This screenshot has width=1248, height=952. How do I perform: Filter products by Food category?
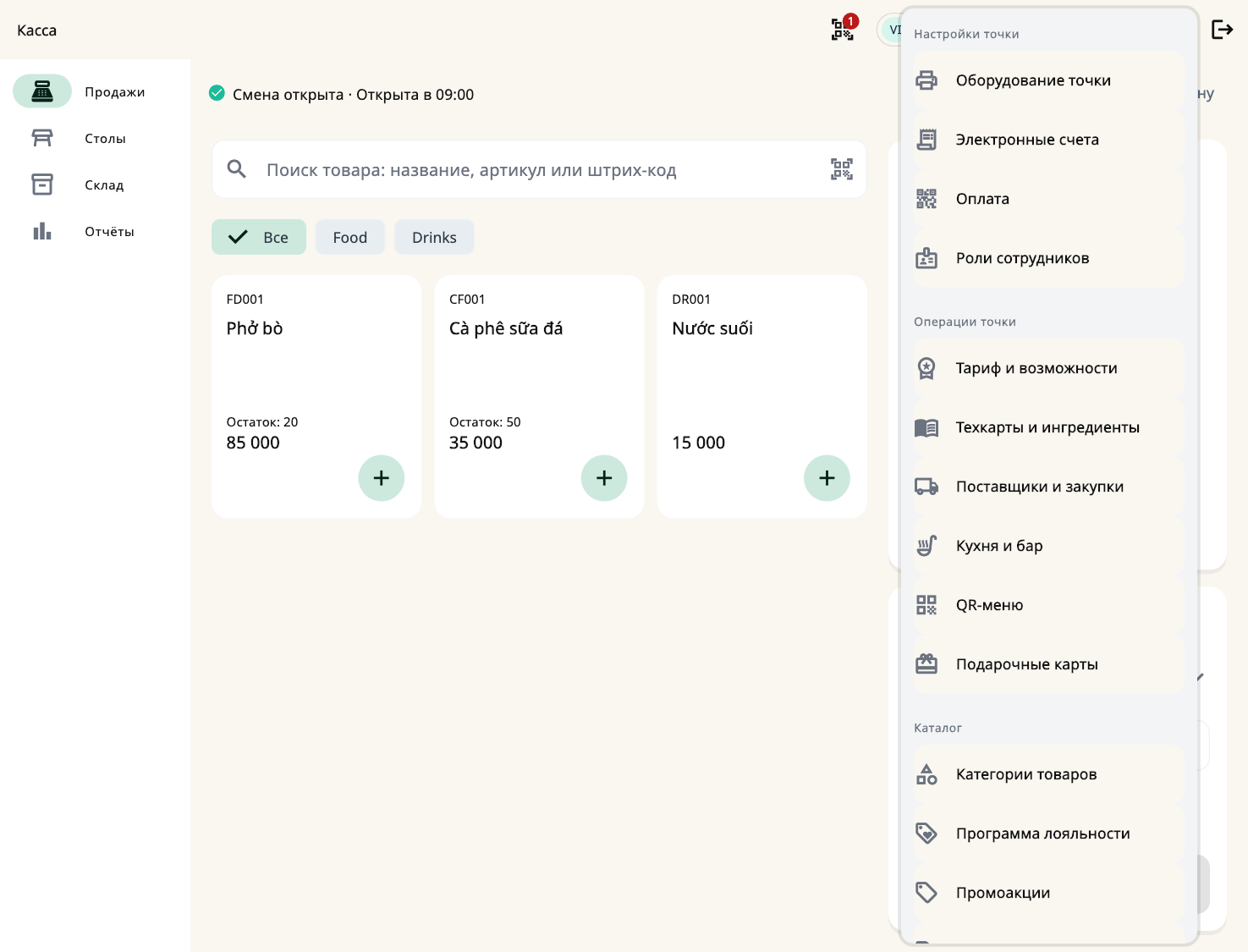pos(350,237)
